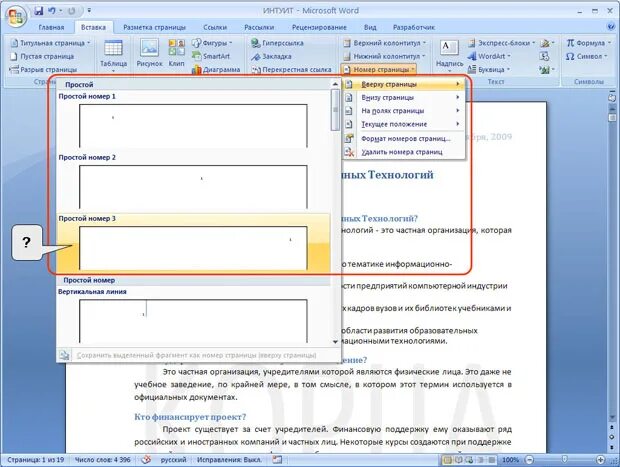Open Рецензирование tab
Image resolution: width=620 pixels, height=467 pixels.
coord(319,27)
